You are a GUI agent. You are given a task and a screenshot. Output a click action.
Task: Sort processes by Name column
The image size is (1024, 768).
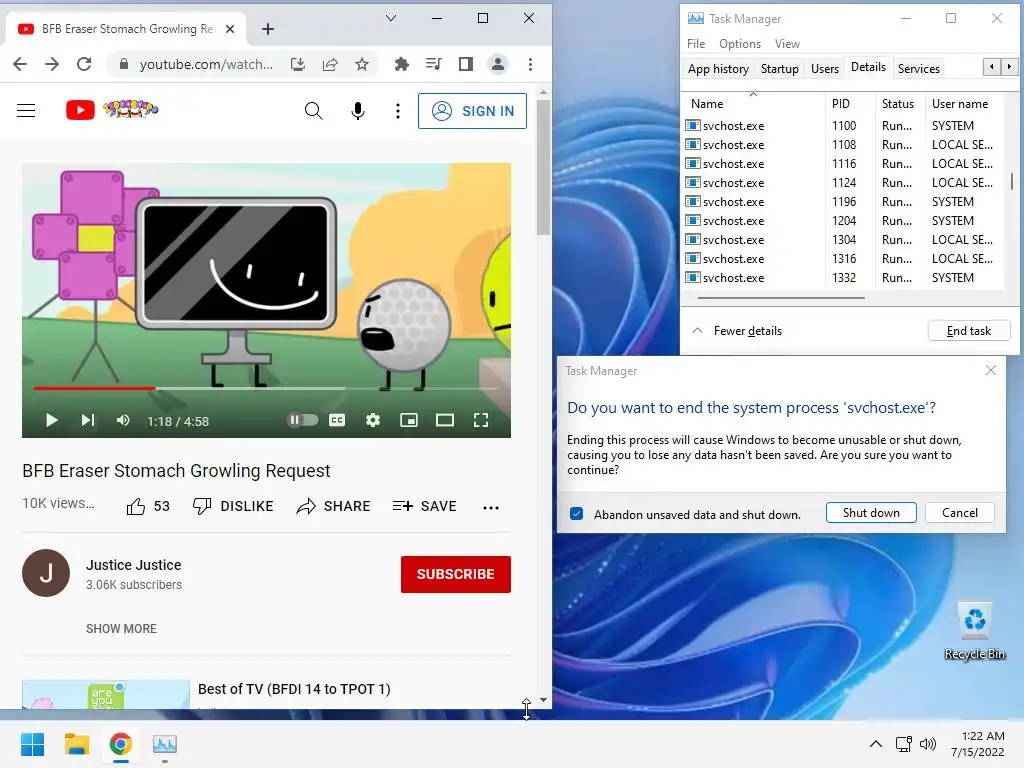[x=754, y=104]
